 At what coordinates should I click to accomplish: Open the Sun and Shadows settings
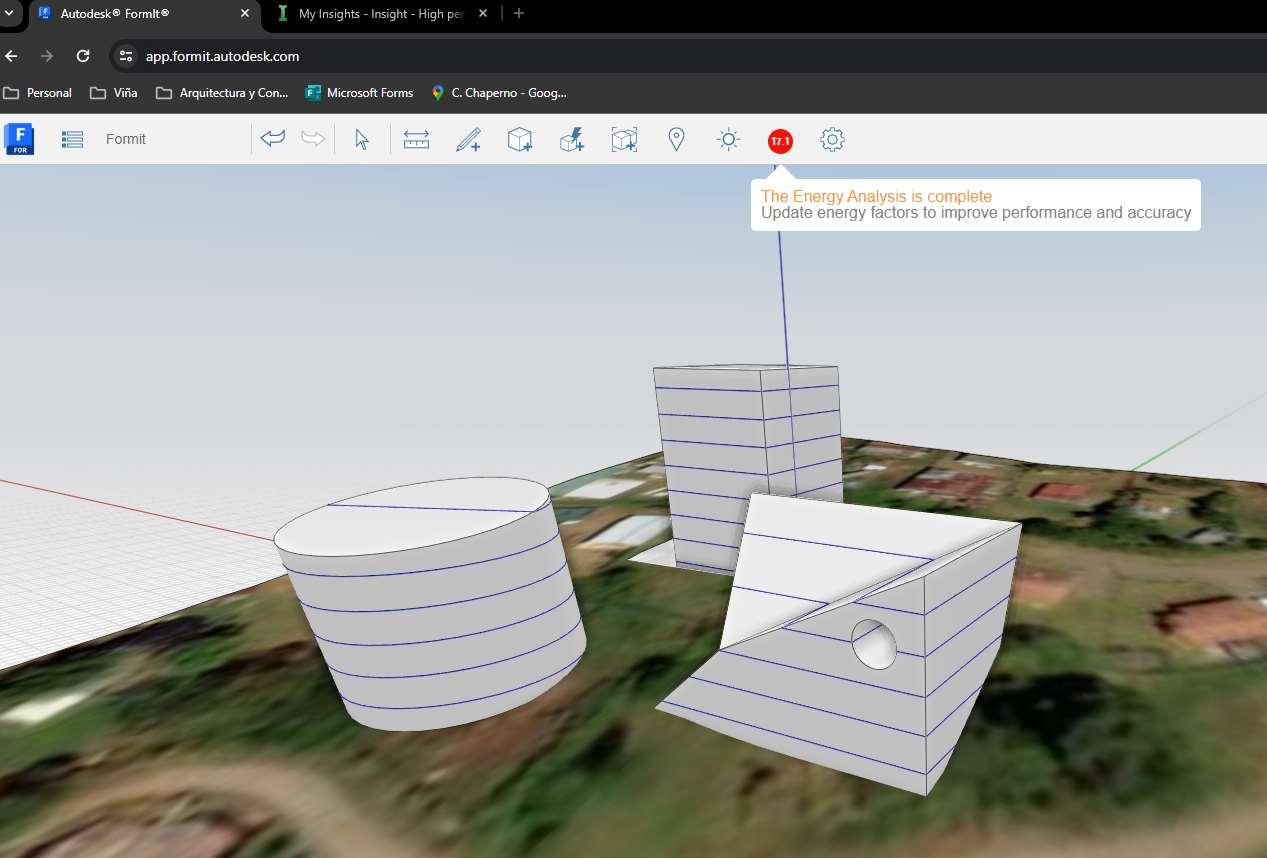[x=728, y=140]
